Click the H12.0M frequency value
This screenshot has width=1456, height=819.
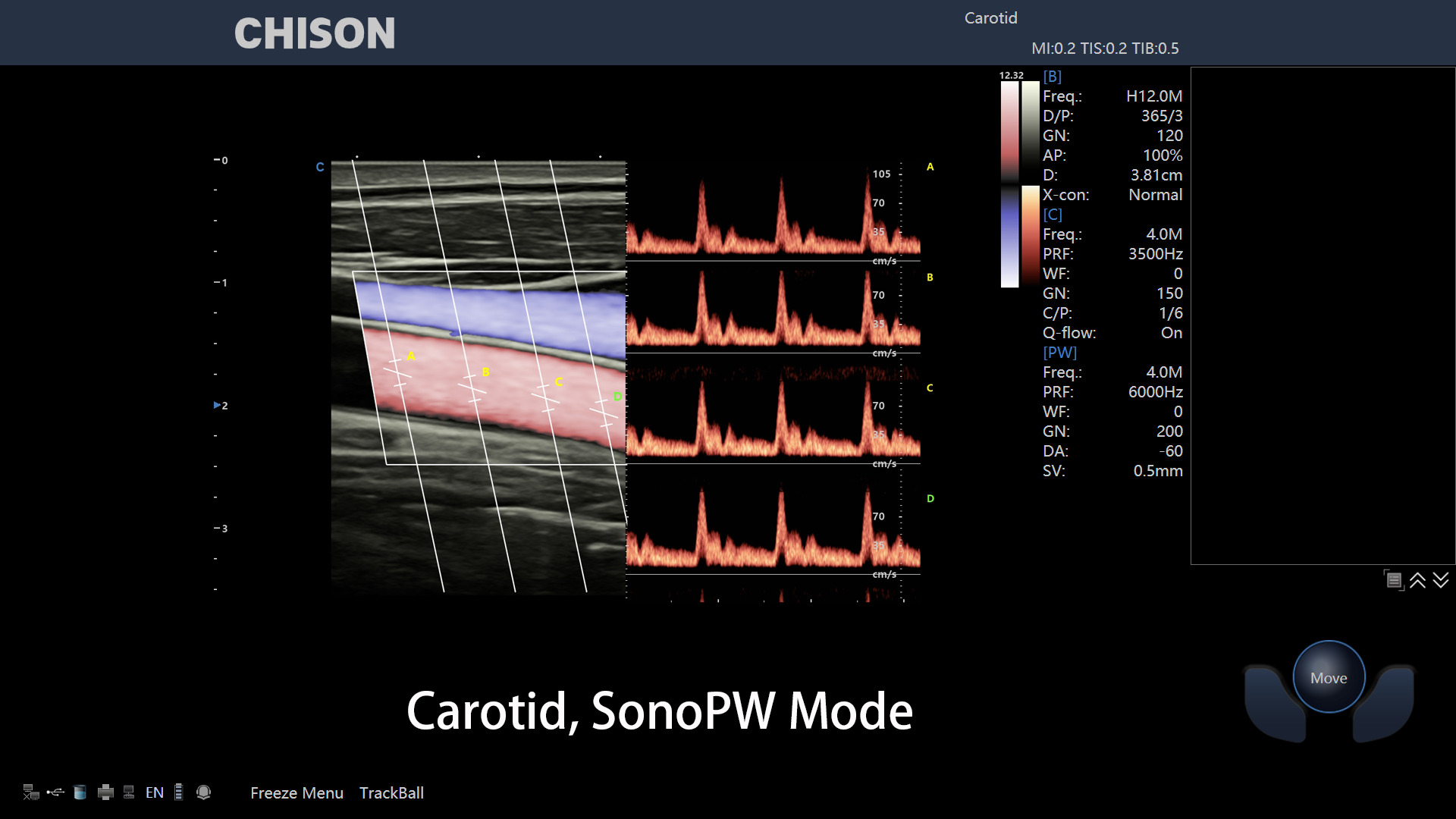pos(1154,96)
